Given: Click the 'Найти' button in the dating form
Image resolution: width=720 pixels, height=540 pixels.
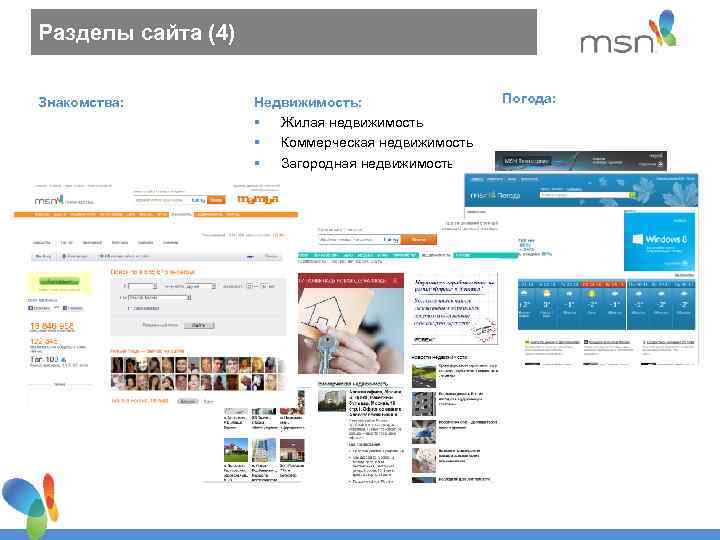Looking at the screenshot, I should pos(199,325).
